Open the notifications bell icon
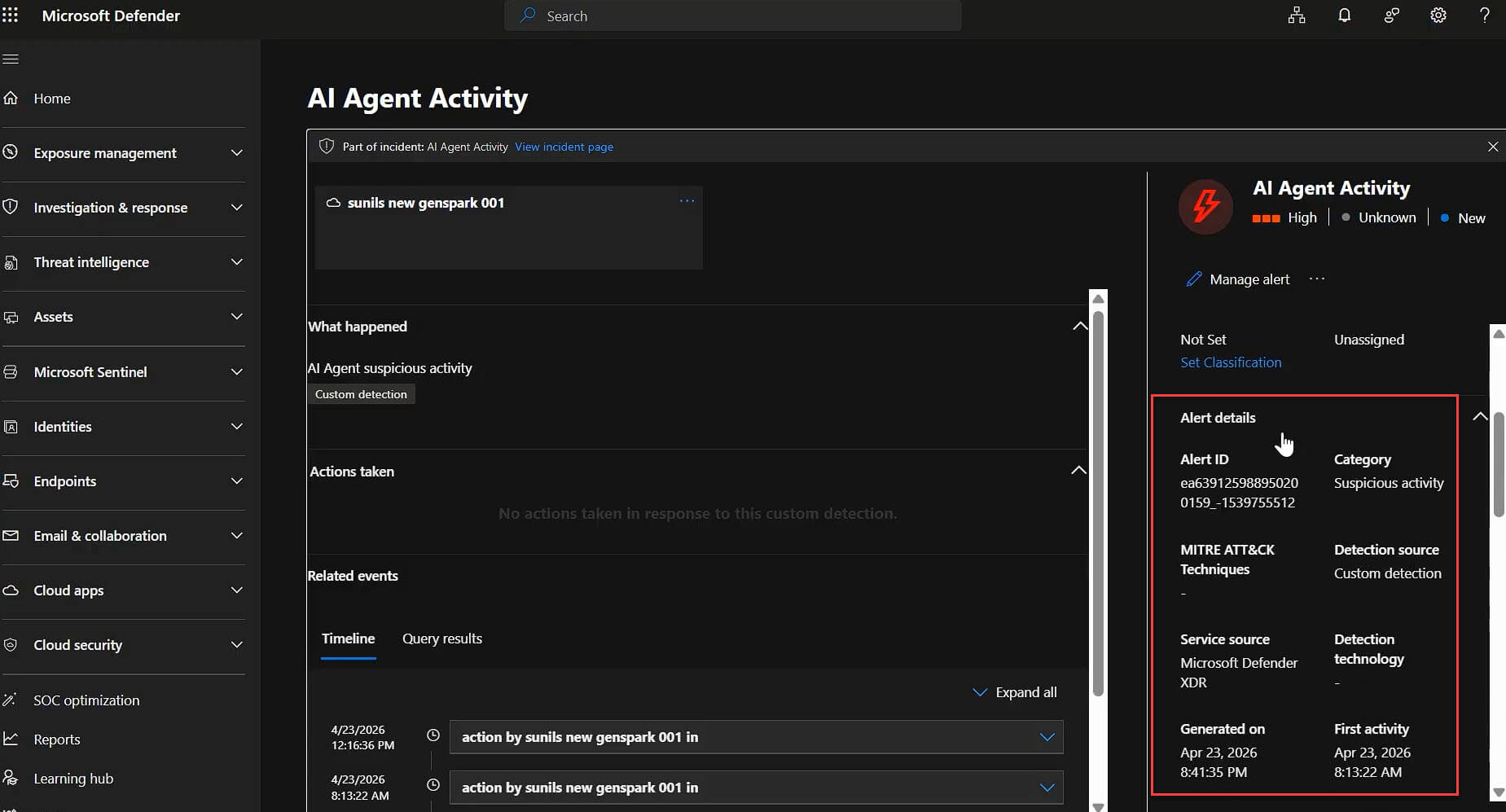1506x812 pixels. (x=1344, y=15)
